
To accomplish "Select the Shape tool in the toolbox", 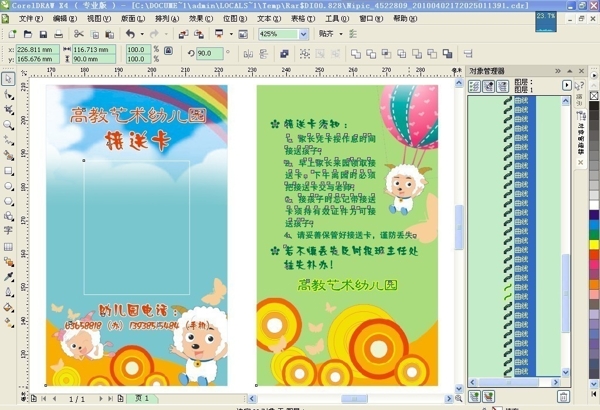I will click(x=8, y=95).
